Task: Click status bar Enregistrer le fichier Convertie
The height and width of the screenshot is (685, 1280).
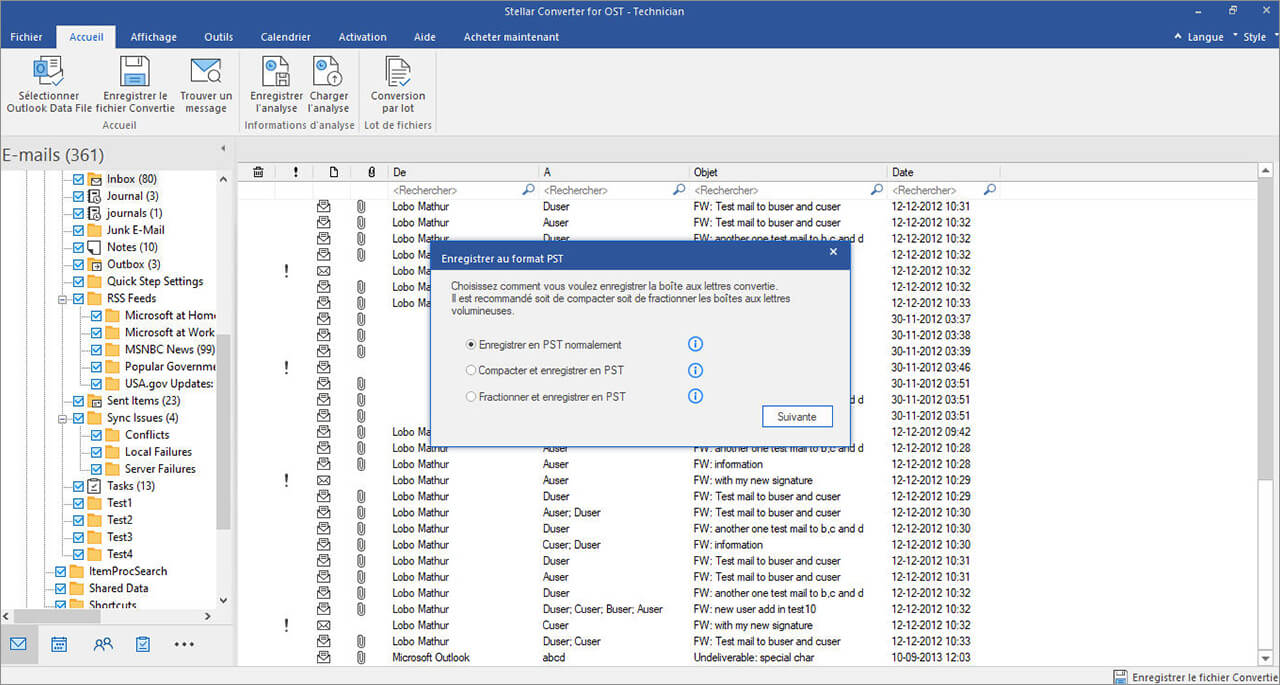Action: click(1196, 677)
